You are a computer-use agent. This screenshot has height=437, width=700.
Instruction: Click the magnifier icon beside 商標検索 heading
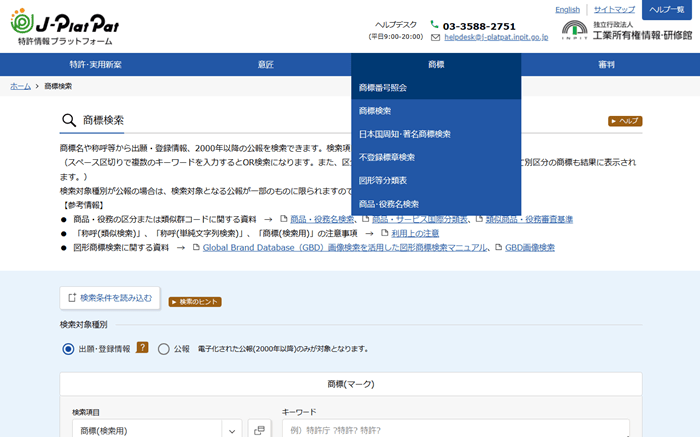[69, 120]
